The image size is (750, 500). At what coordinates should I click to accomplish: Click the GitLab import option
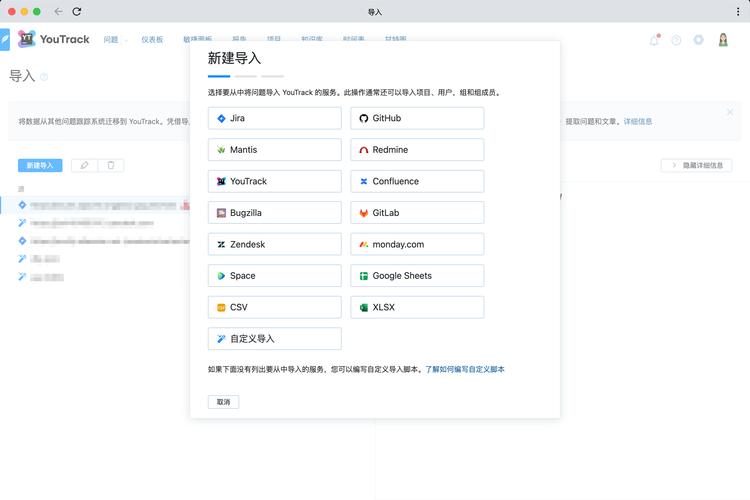click(x=417, y=213)
